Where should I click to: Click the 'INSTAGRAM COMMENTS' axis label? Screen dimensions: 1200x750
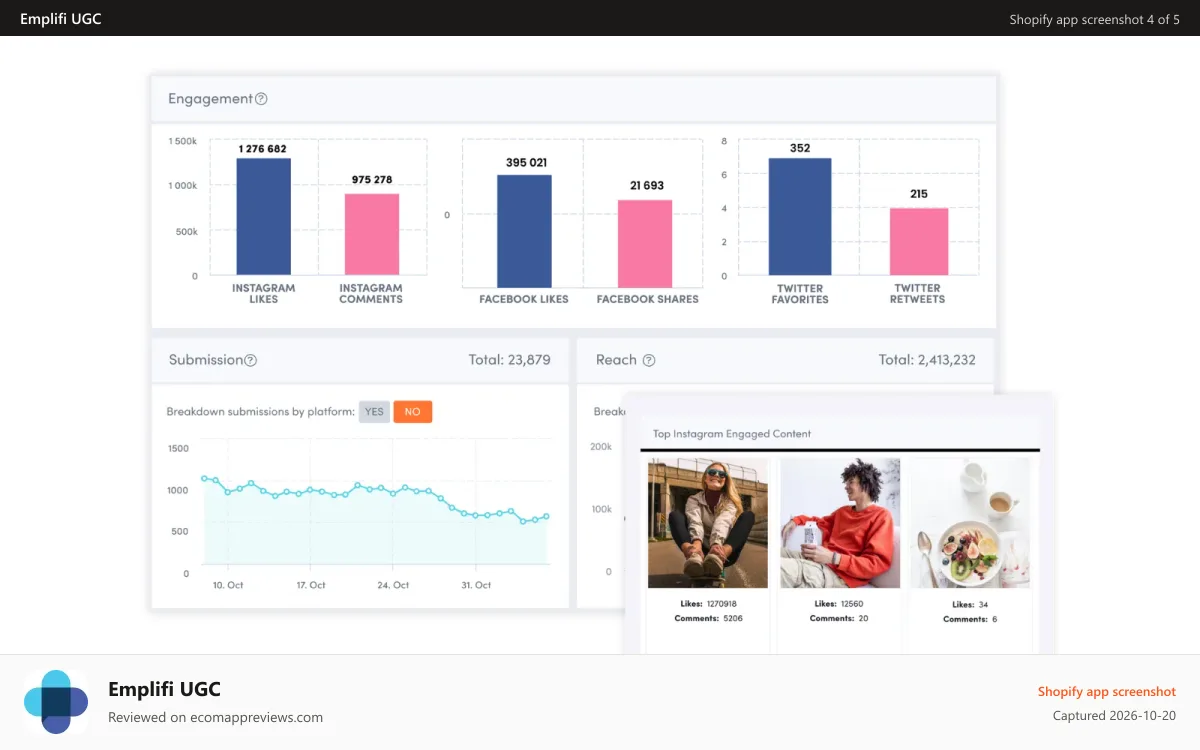[x=371, y=293]
